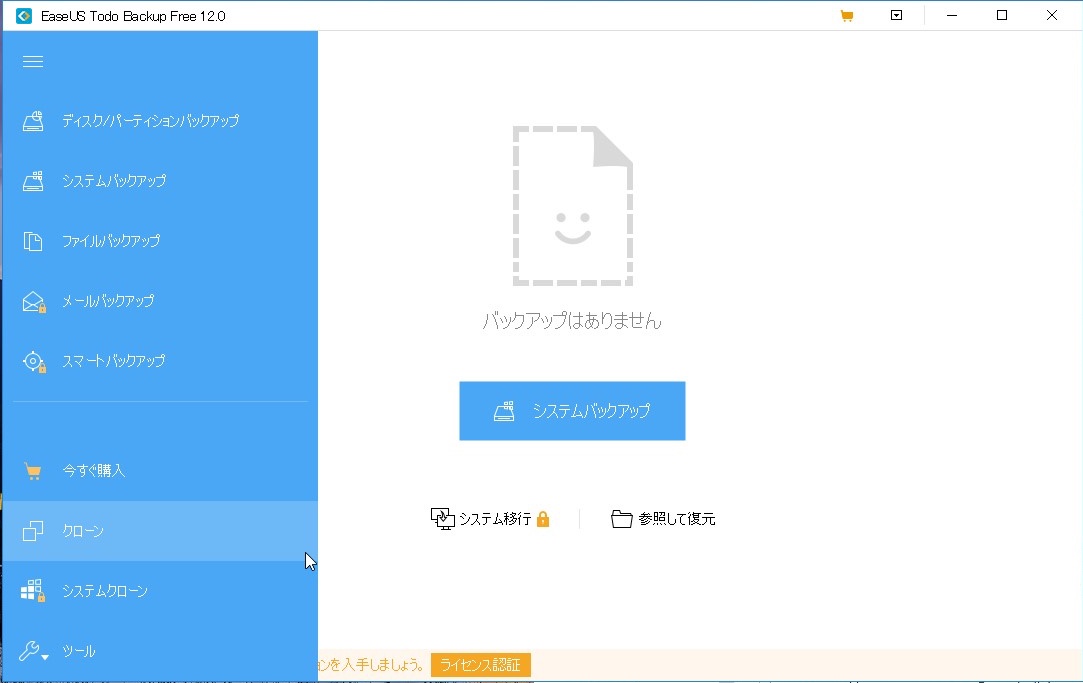The height and width of the screenshot is (683, 1083).
Task: Click 今すぐ購入 in the sidebar
Action: point(160,471)
